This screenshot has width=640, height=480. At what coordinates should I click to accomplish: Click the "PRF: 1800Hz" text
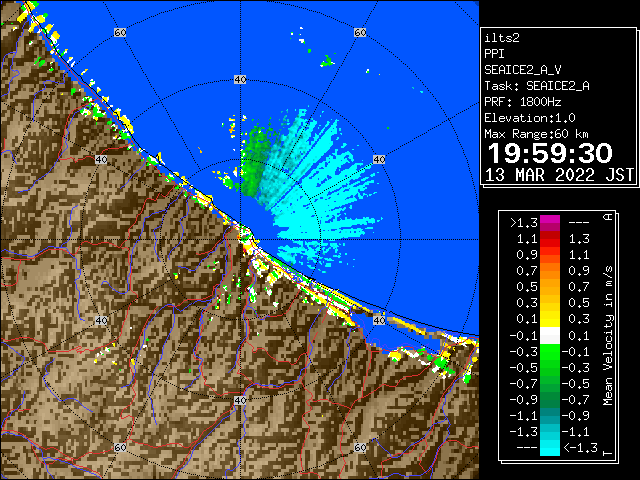pos(523,102)
